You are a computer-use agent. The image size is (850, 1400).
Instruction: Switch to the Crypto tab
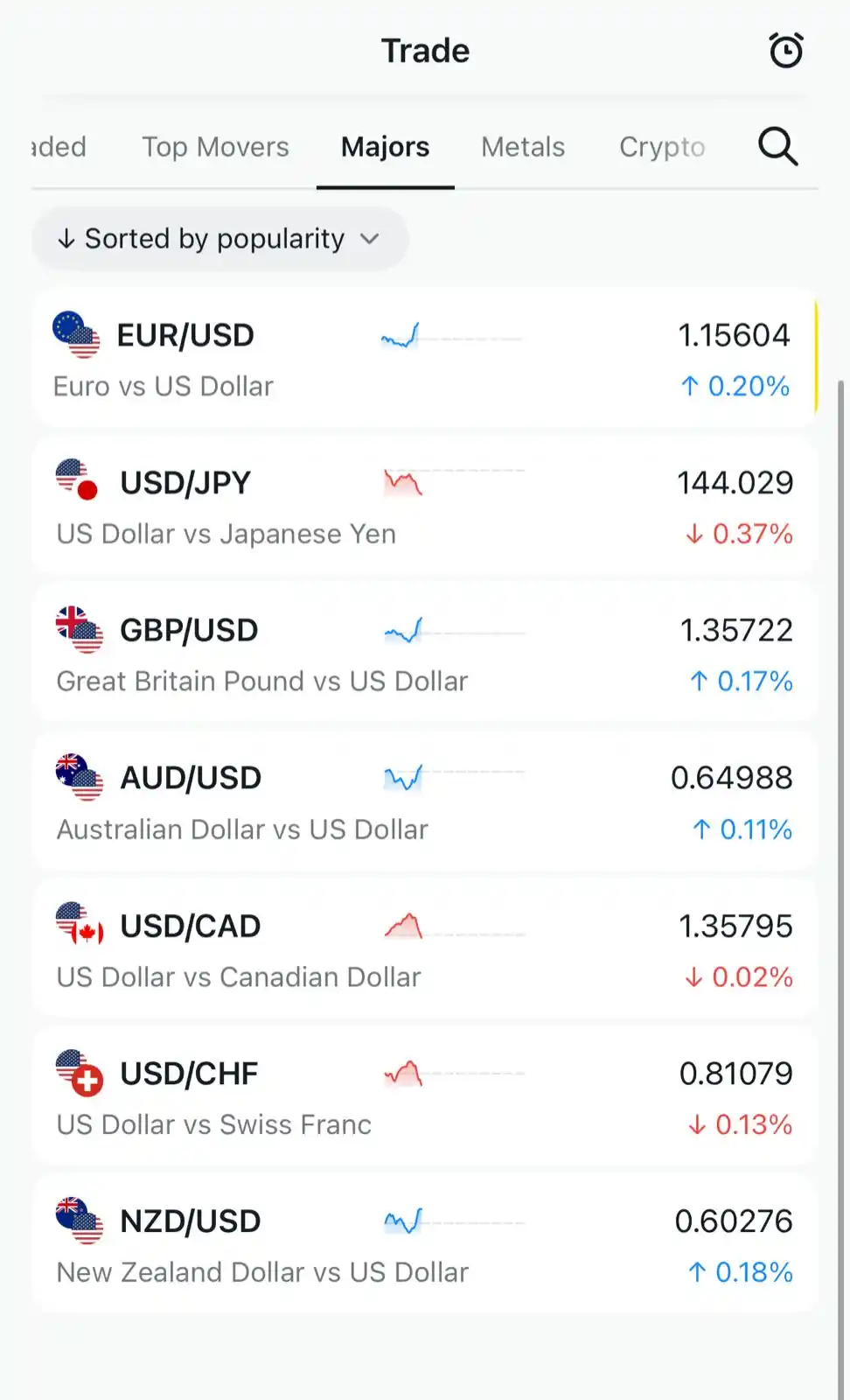point(662,147)
